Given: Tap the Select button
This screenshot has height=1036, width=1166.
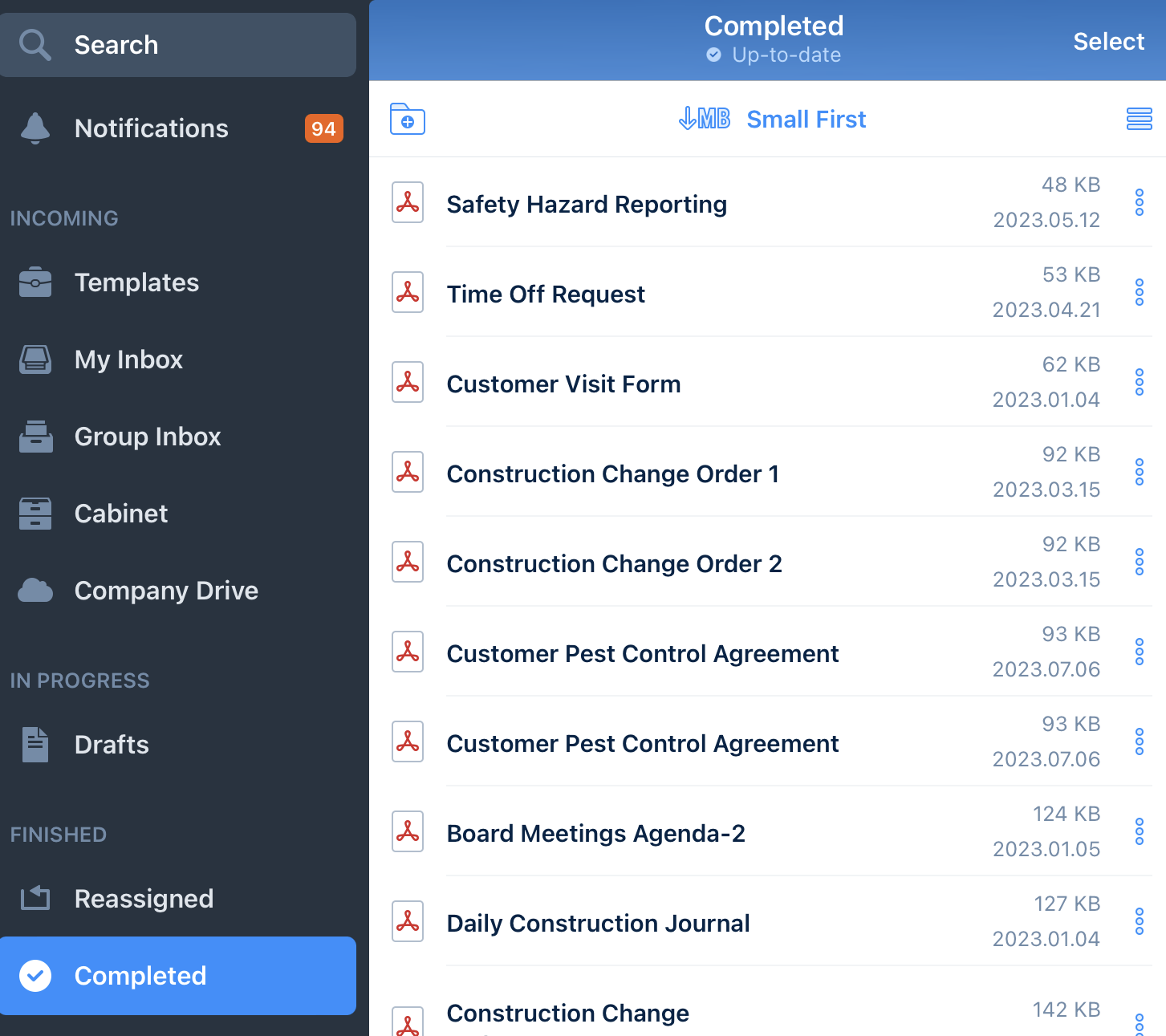Looking at the screenshot, I should 1108,42.
